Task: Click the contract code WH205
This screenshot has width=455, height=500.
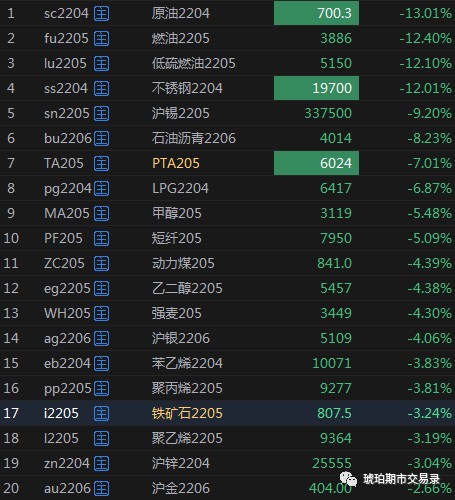Action: [67, 313]
